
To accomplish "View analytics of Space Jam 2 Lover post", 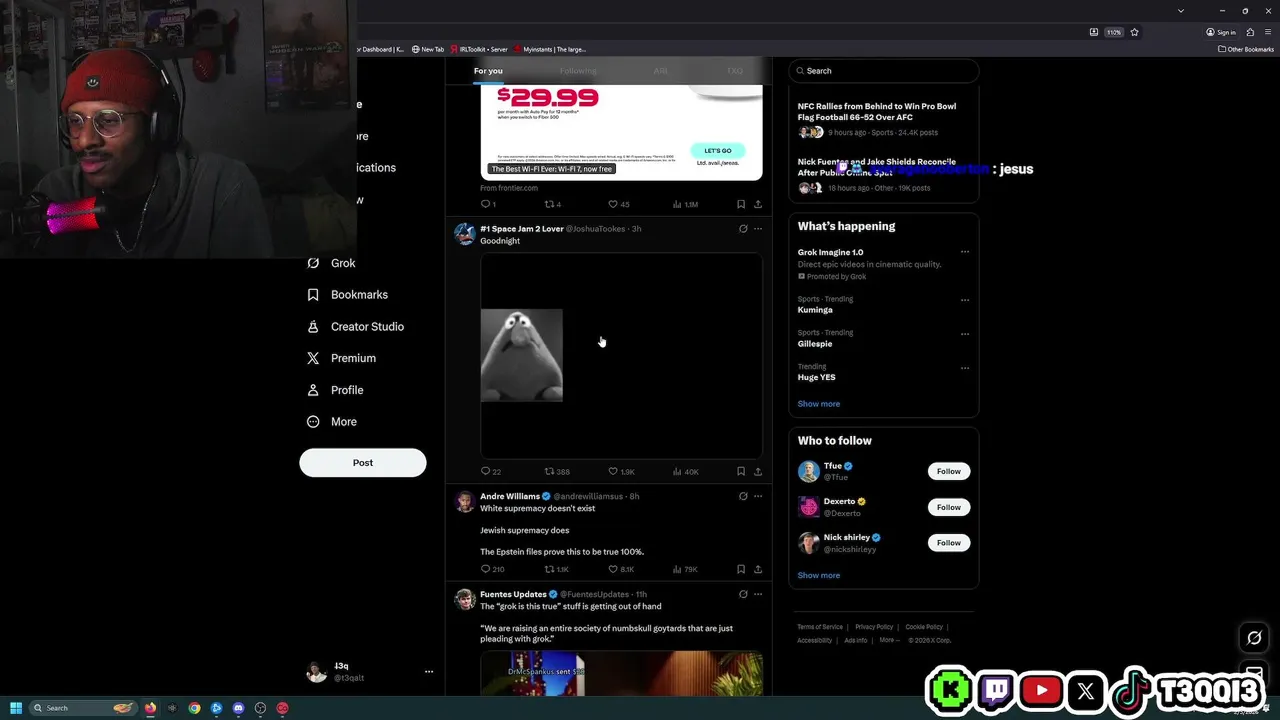I will click(684, 471).
